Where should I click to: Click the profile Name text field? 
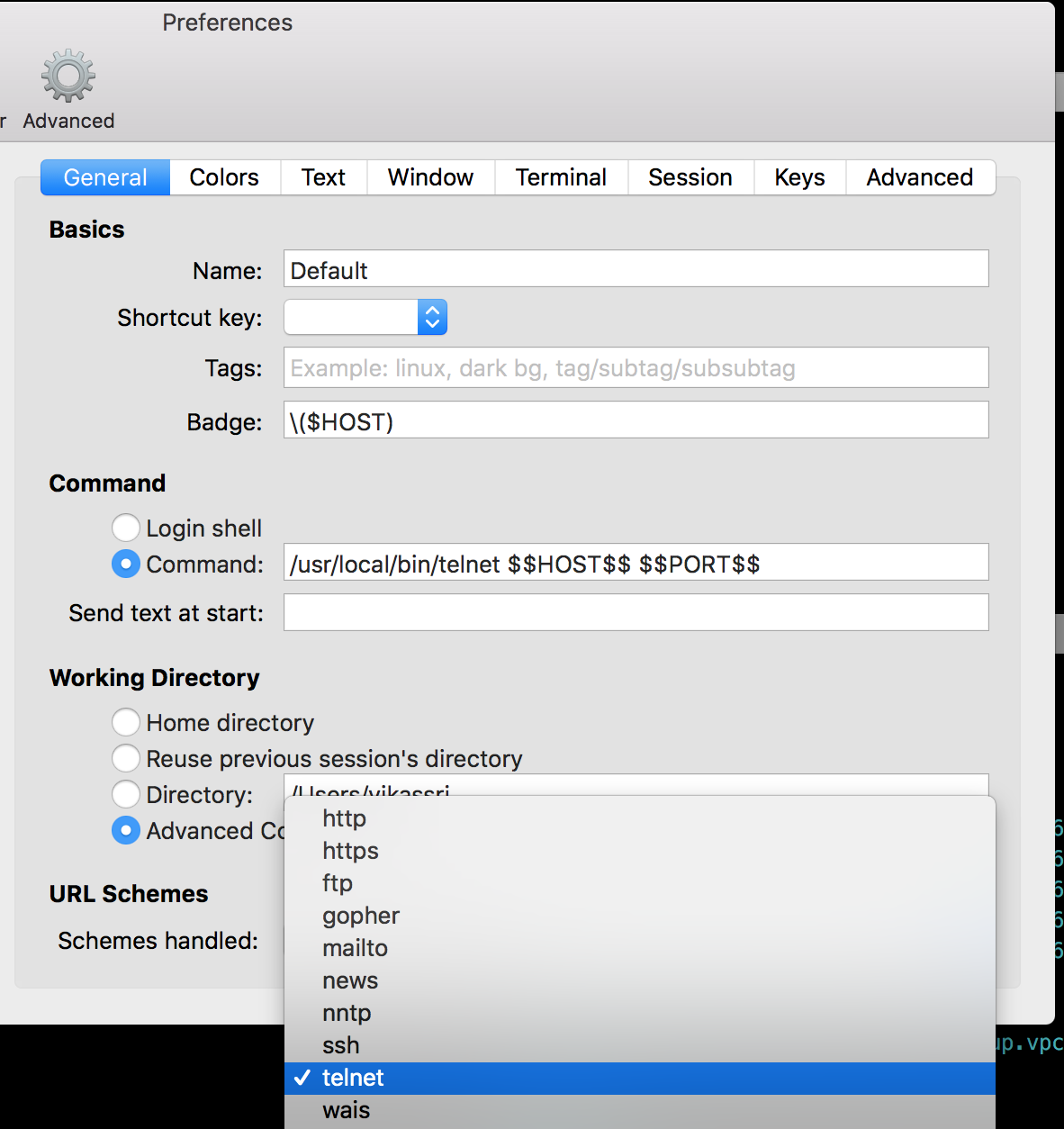pos(636,269)
